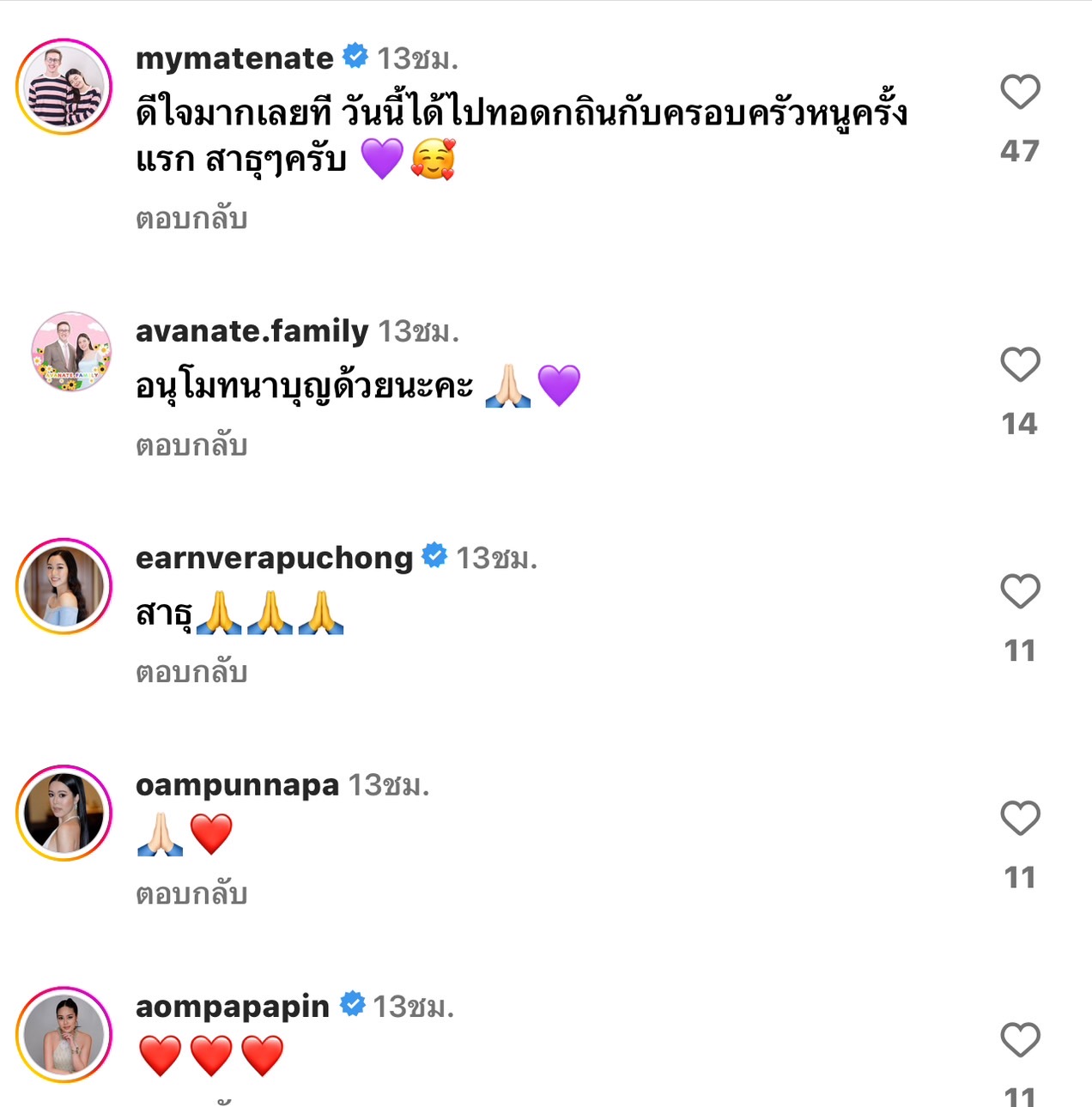Screen dimensions: 1092x1107
Task: Go to mymatenate username link
Action: click(234, 58)
